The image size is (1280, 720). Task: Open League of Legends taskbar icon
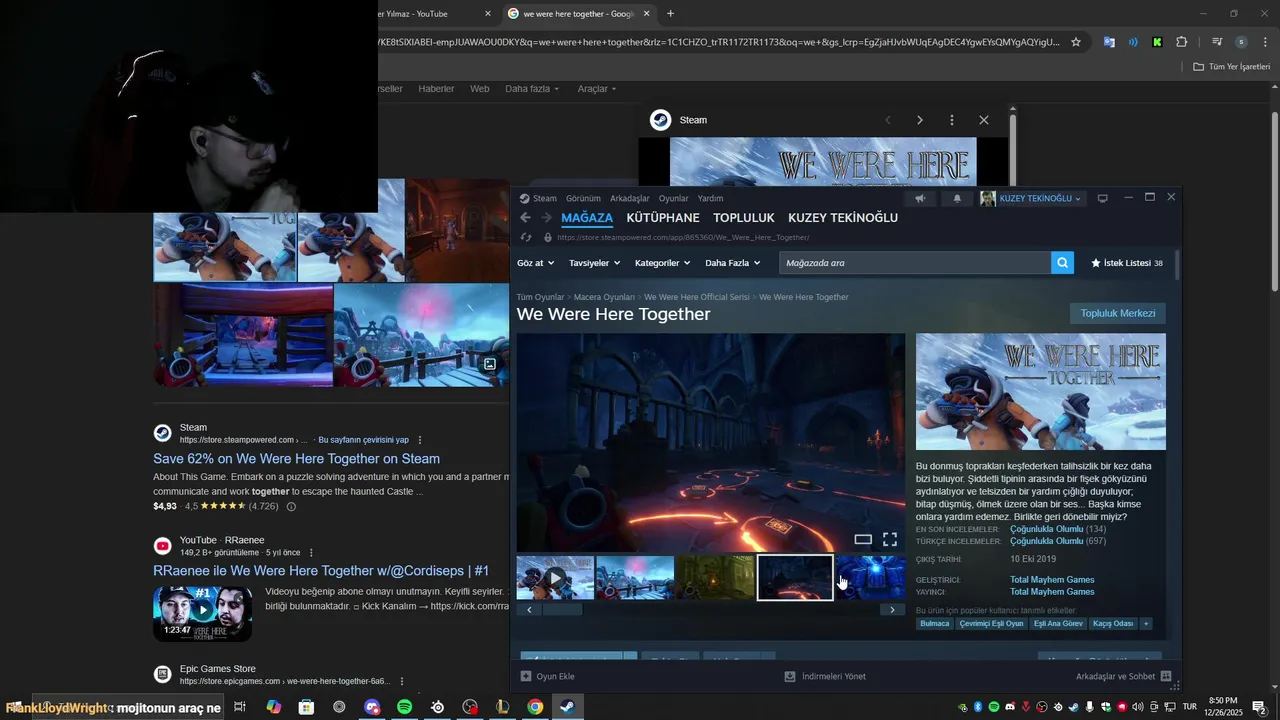[x=503, y=707]
